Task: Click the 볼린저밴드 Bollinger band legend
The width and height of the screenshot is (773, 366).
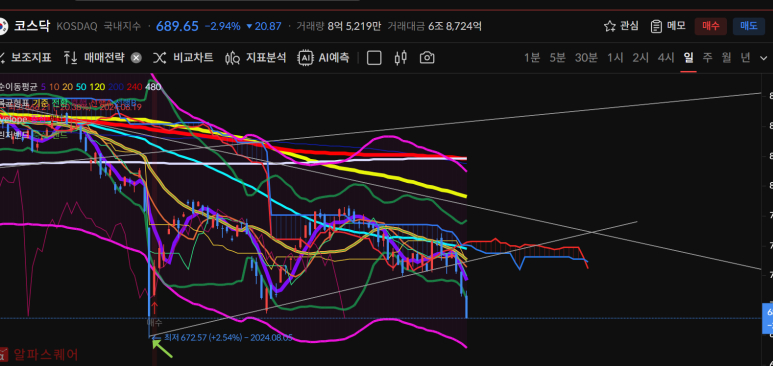Action: click(x=14, y=134)
